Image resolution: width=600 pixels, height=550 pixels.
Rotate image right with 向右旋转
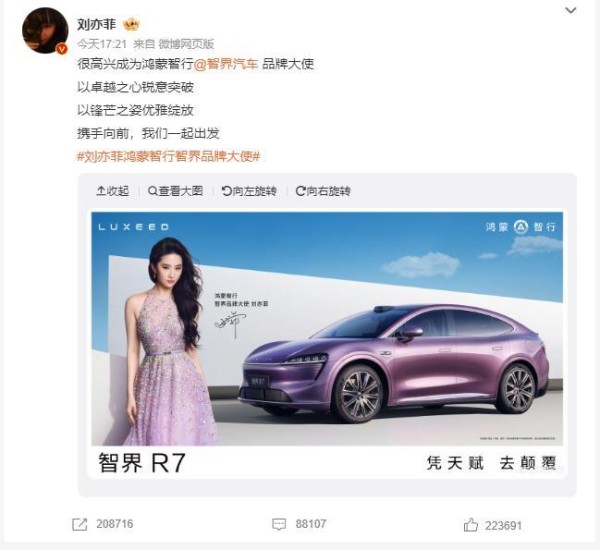323,191
